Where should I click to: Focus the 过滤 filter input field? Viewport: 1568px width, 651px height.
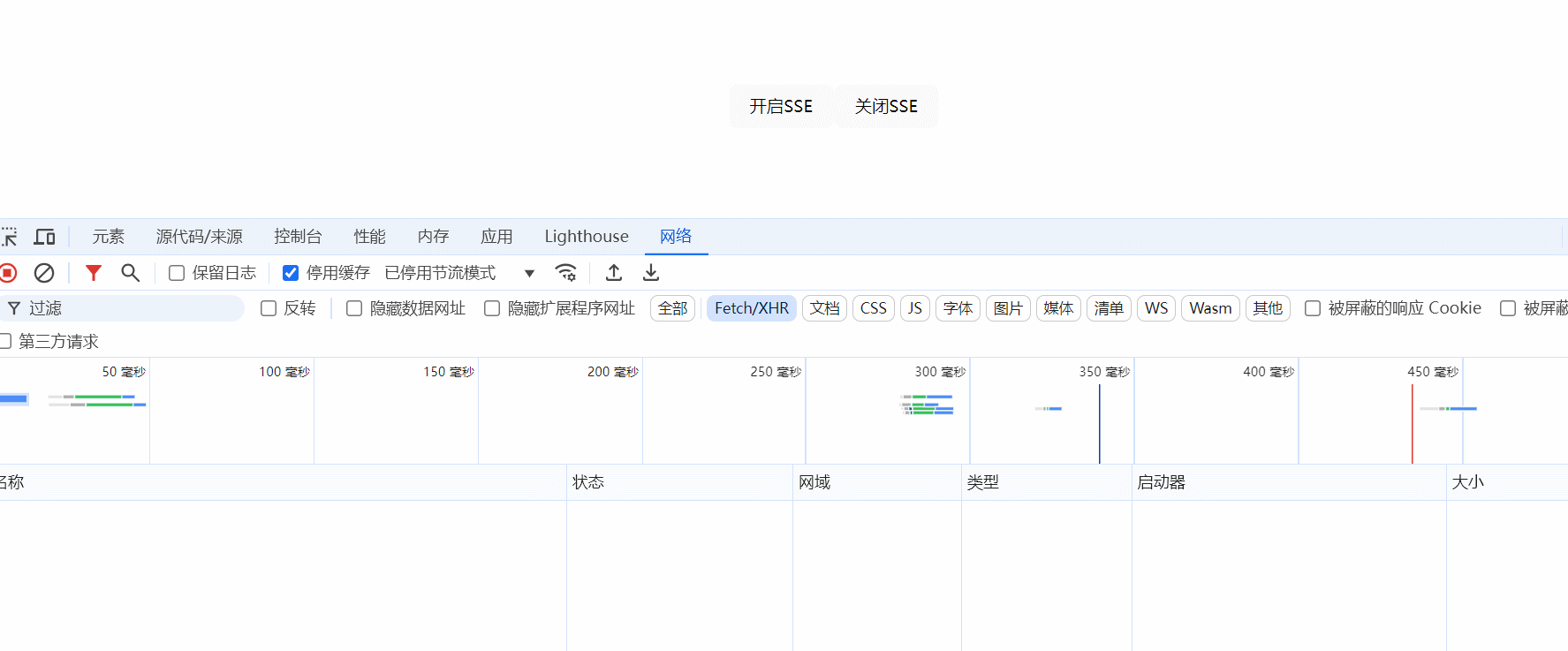click(x=124, y=308)
